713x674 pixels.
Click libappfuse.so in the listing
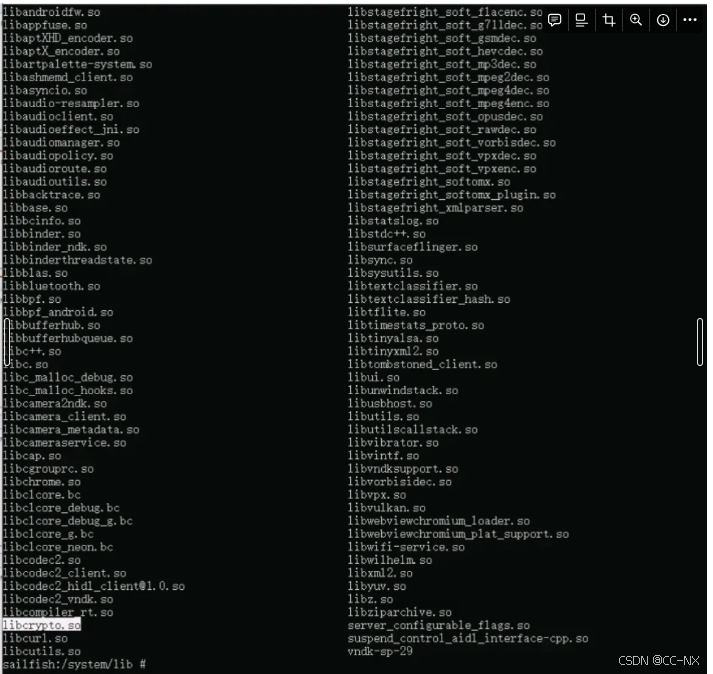pyautogui.click(x=45, y=25)
